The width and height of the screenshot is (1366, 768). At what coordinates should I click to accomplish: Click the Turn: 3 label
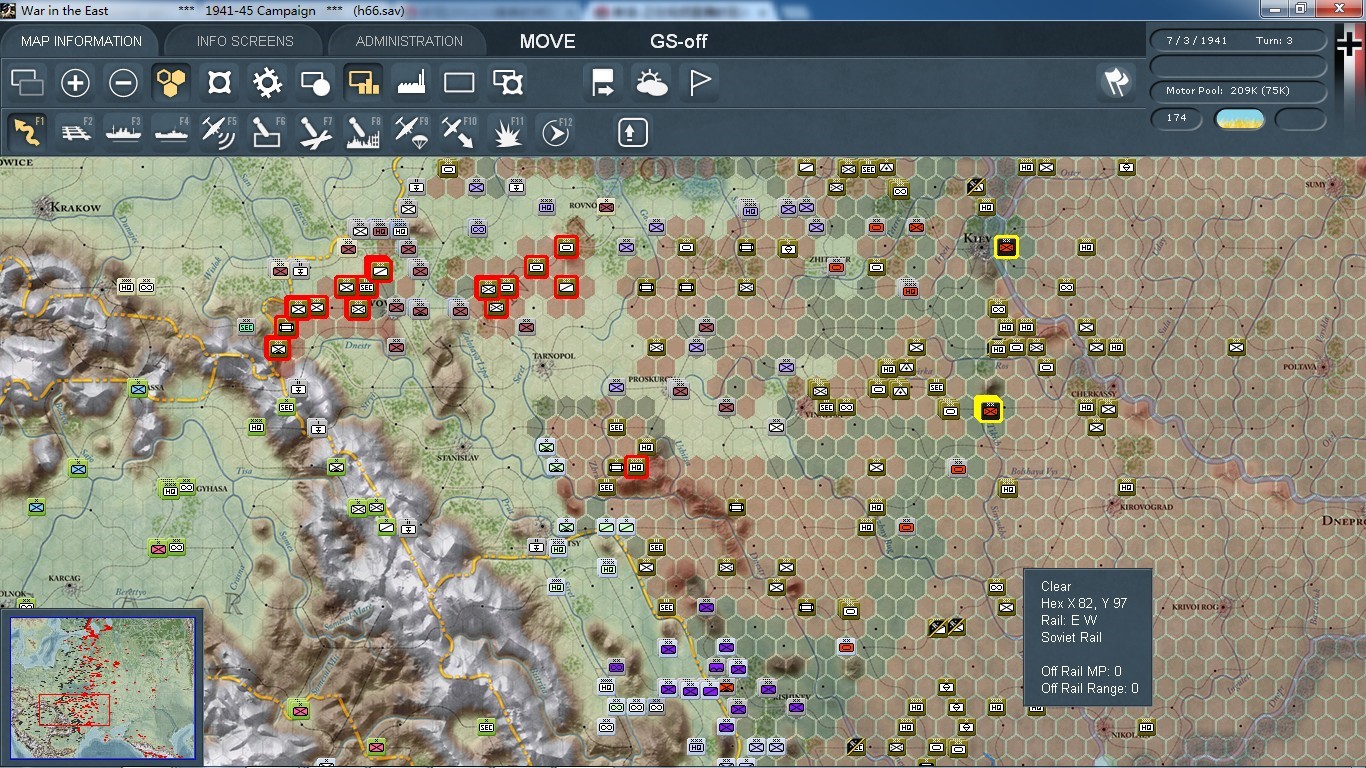[1275, 41]
